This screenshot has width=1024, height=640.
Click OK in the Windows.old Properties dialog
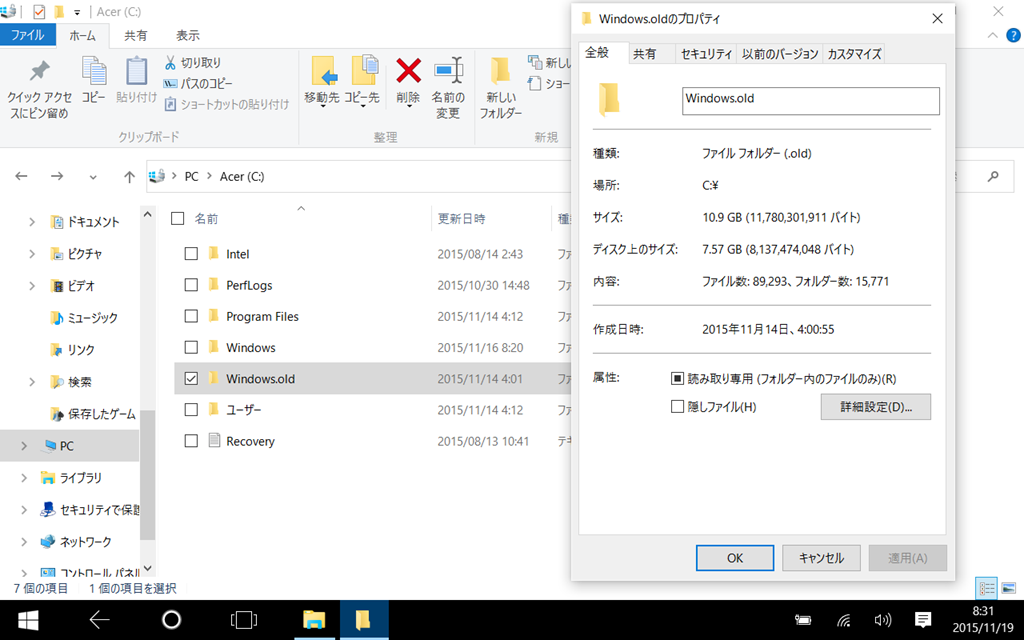[x=735, y=558]
